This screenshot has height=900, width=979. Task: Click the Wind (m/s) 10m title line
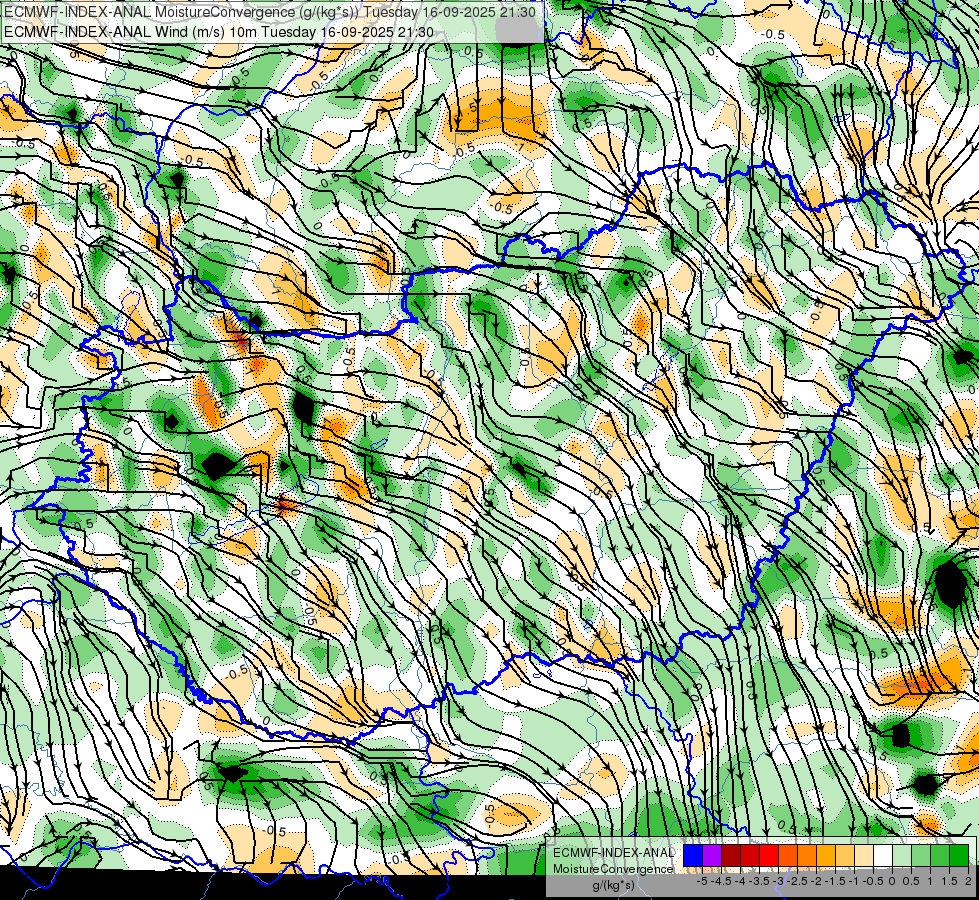(x=219, y=32)
